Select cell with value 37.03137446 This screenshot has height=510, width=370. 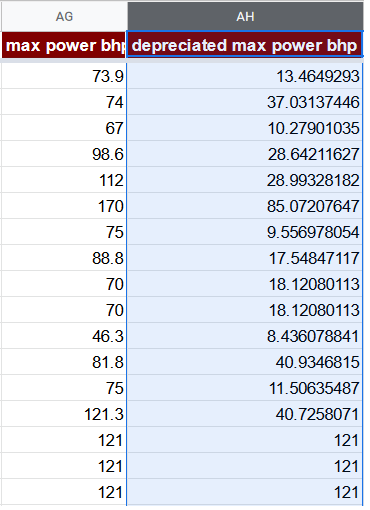click(x=245, y=102)
